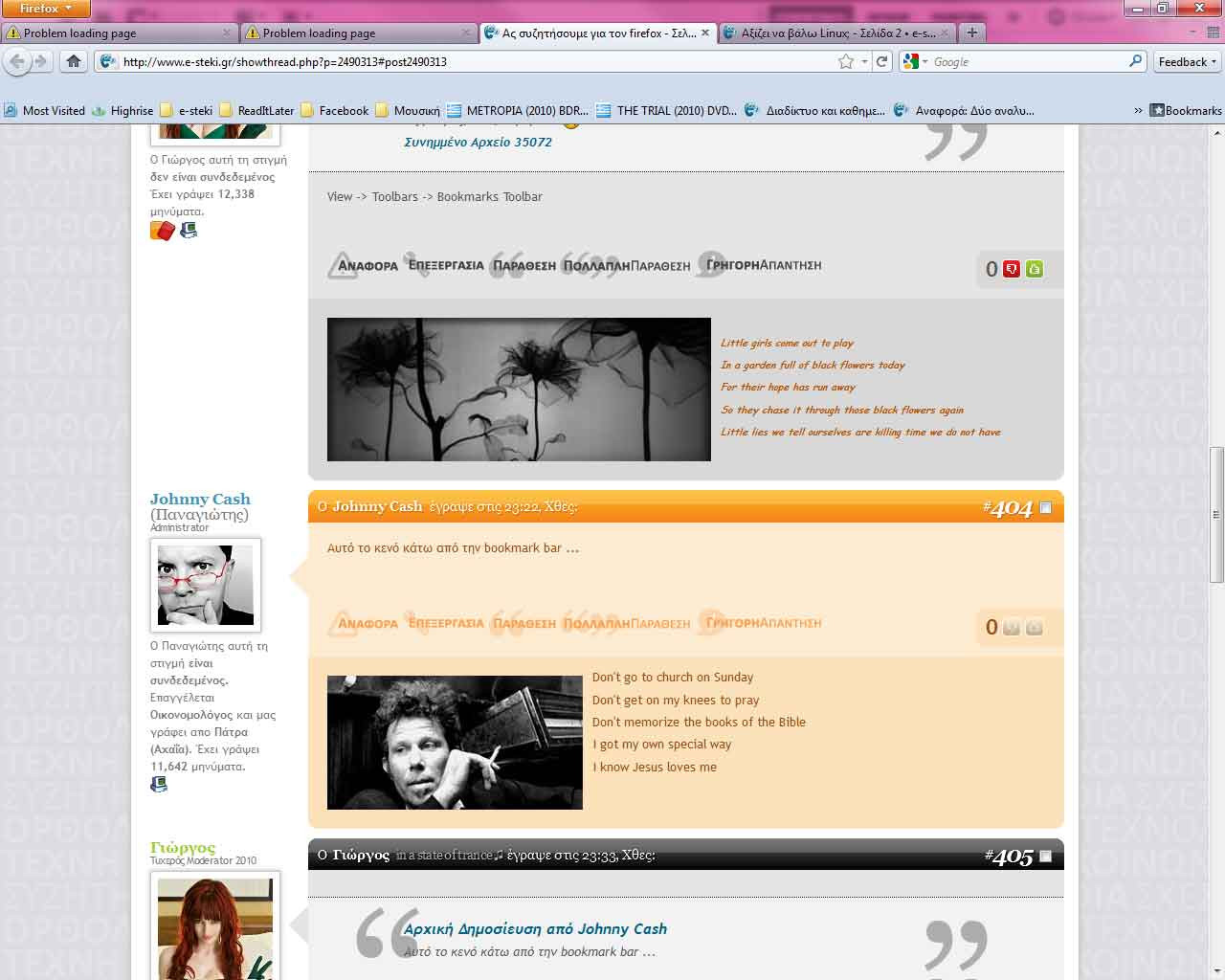Viewport: 1225px width, 980px height.
Task: Close the 'Ας συζητήσουμε για τον firefox' tab
Action: [705, 33]
